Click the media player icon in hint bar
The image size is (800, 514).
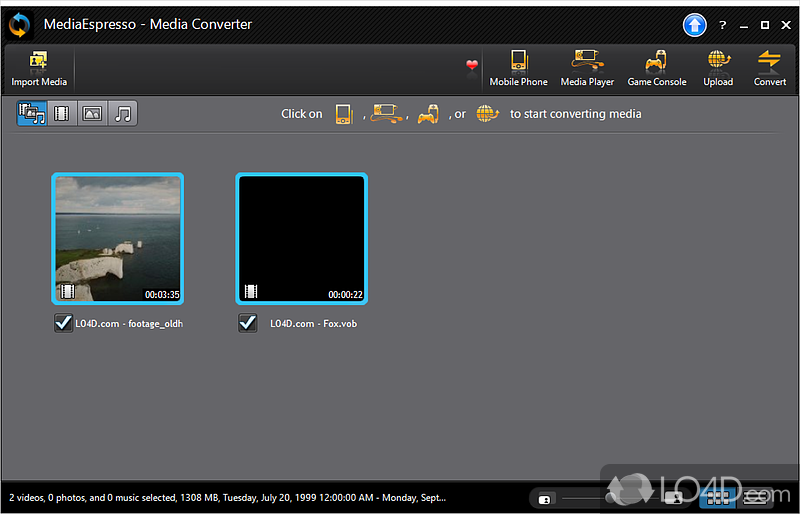click(386, 113)
